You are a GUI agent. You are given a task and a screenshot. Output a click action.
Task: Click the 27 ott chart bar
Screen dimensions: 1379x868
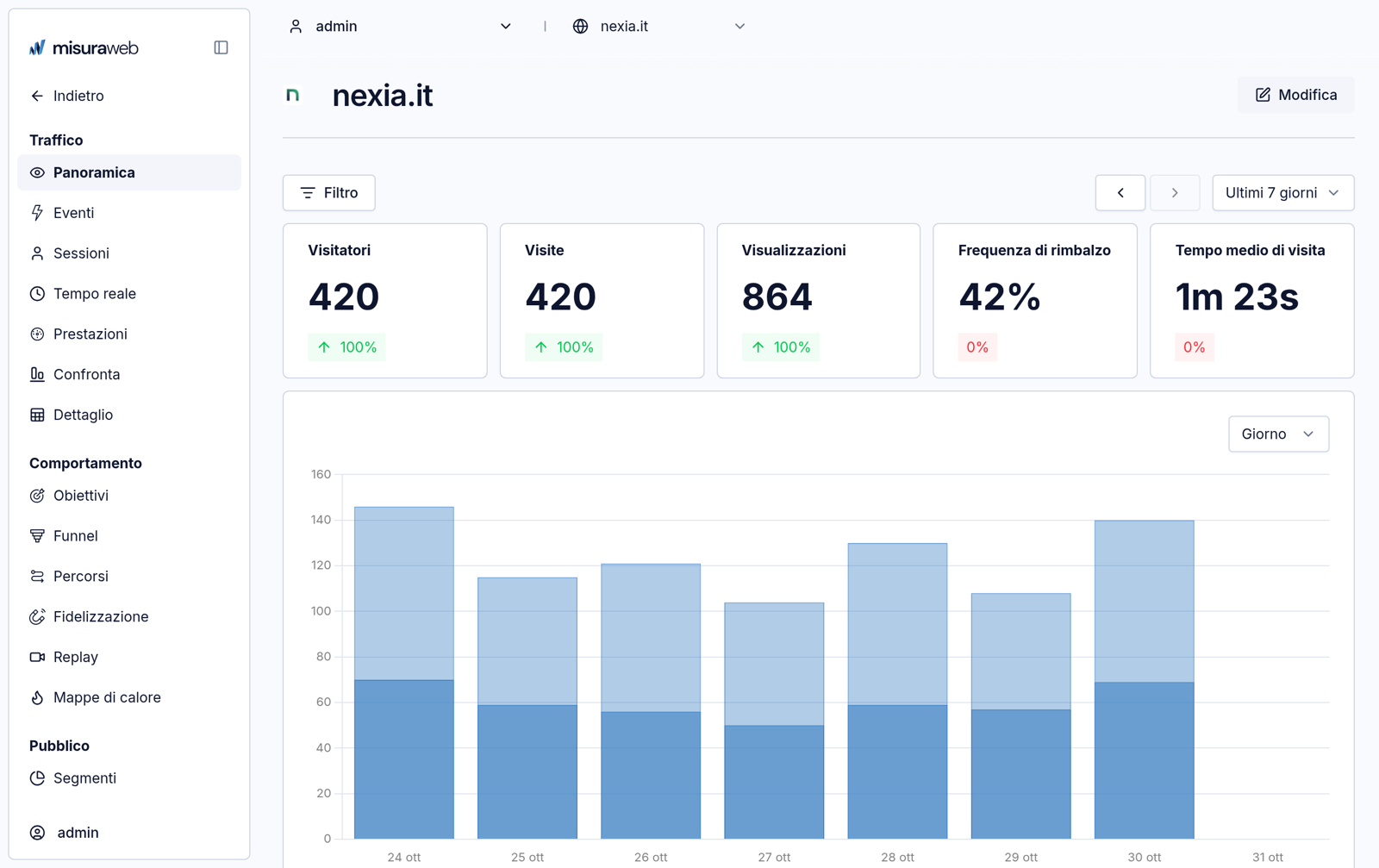774,721
